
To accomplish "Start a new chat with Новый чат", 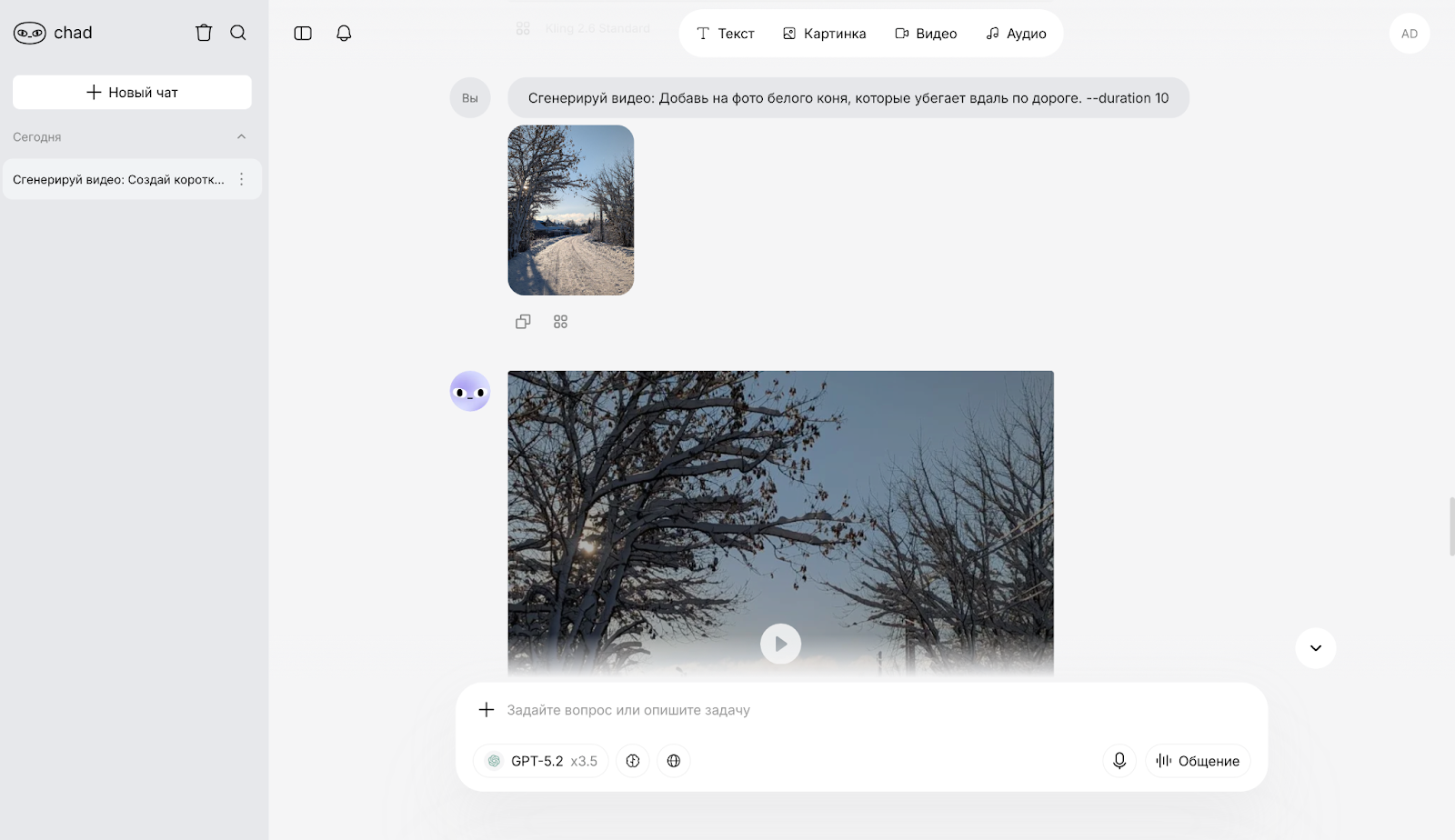I will [132, 93].
